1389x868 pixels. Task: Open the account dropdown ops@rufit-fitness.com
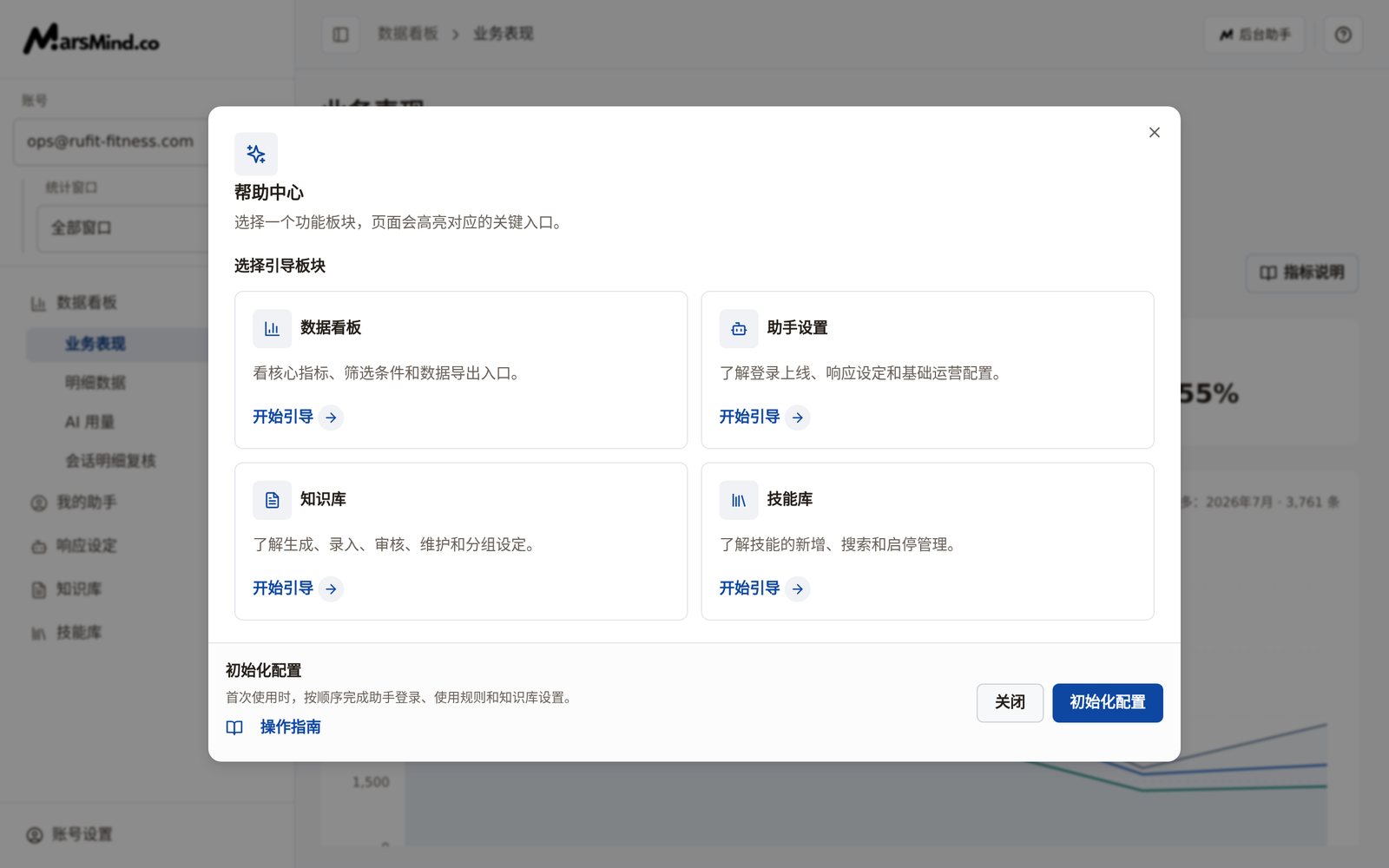pos(110,141)
